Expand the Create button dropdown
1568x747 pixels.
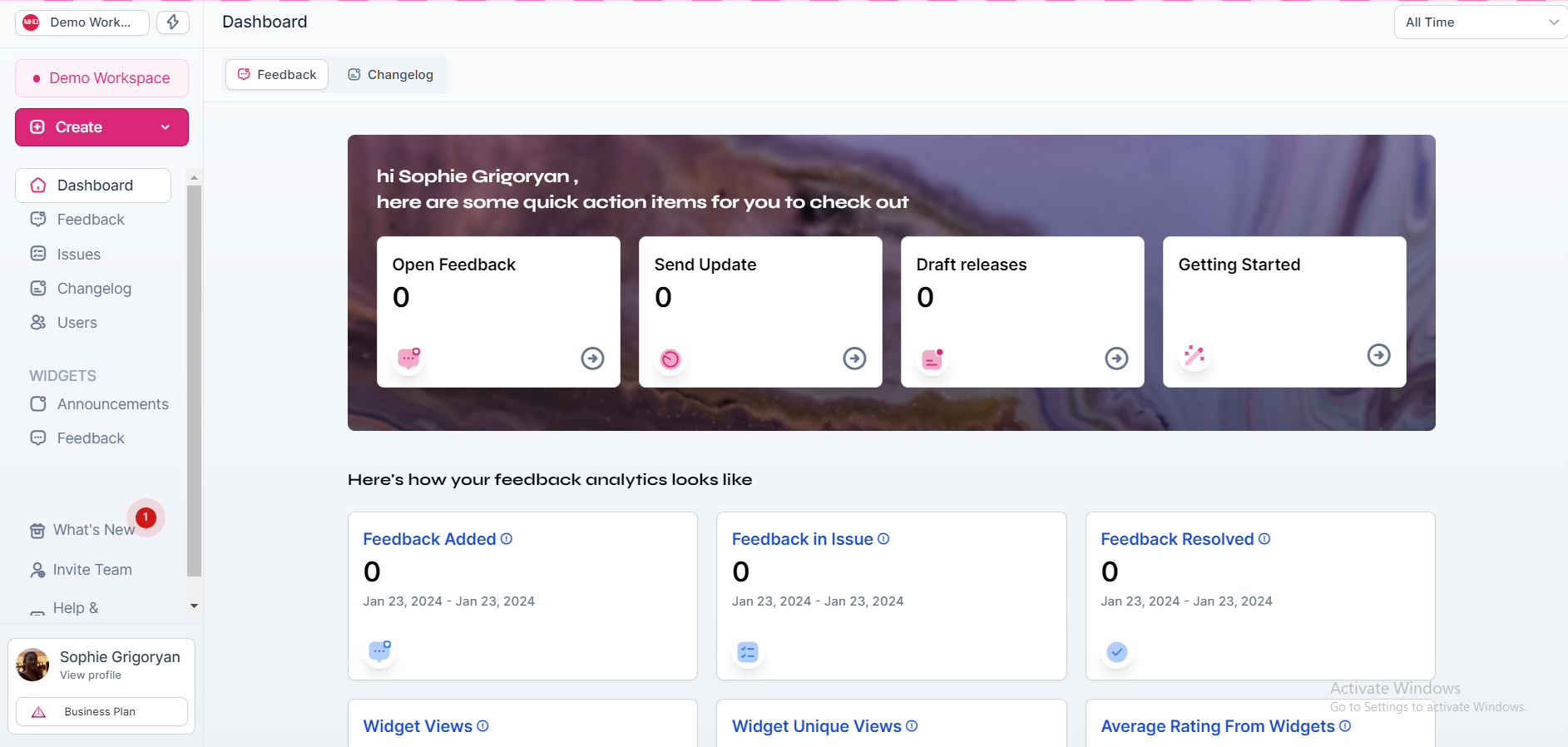166,127
